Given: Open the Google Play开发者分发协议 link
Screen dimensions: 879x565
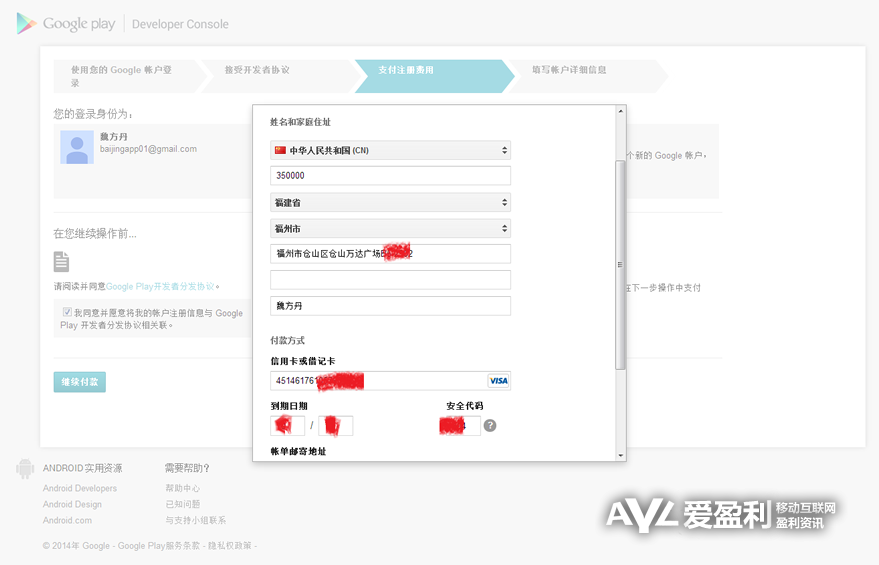Looking at the screenshot, I should pos(160,287).
